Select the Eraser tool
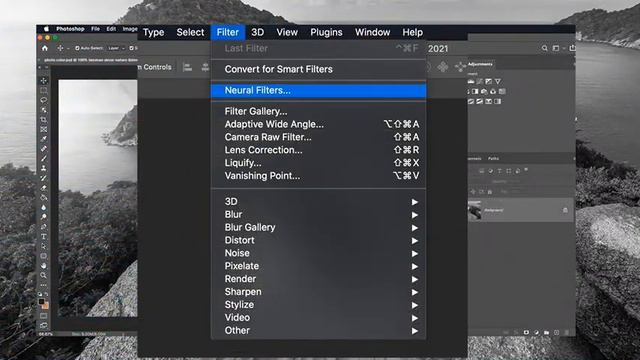 44,188
